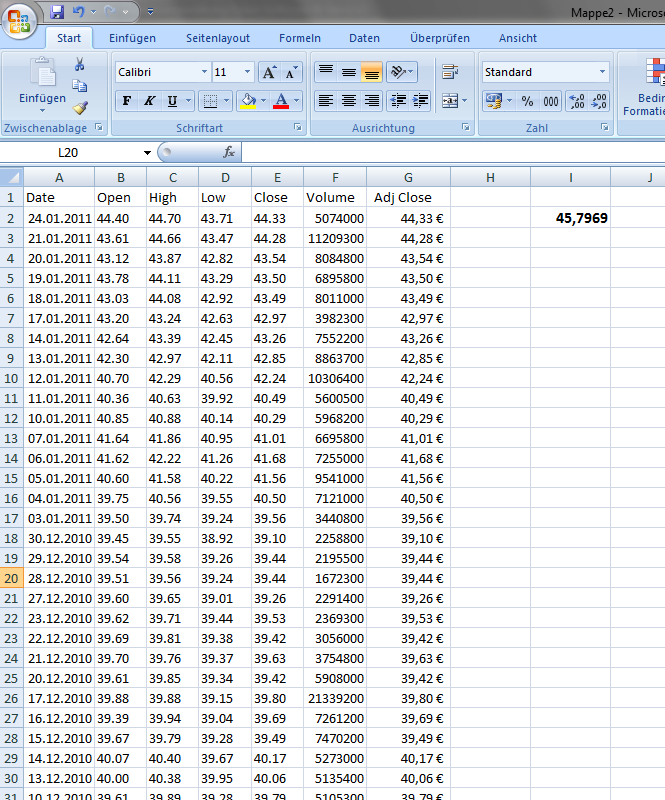Open Schriftart dialog launcher
665x800 pixels.
pos(298,129)
